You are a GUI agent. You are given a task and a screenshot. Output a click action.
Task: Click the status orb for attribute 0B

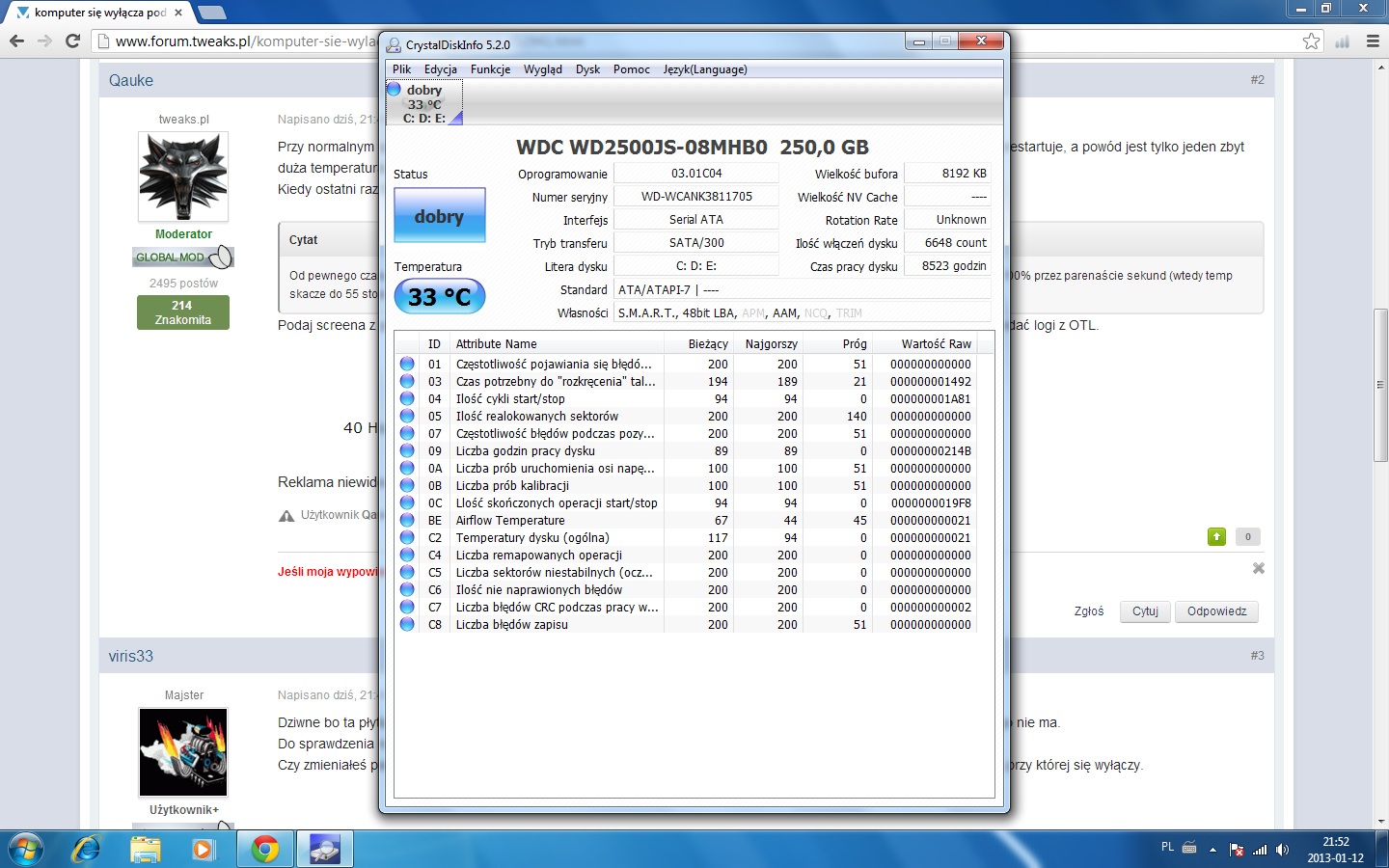(407, 486)
